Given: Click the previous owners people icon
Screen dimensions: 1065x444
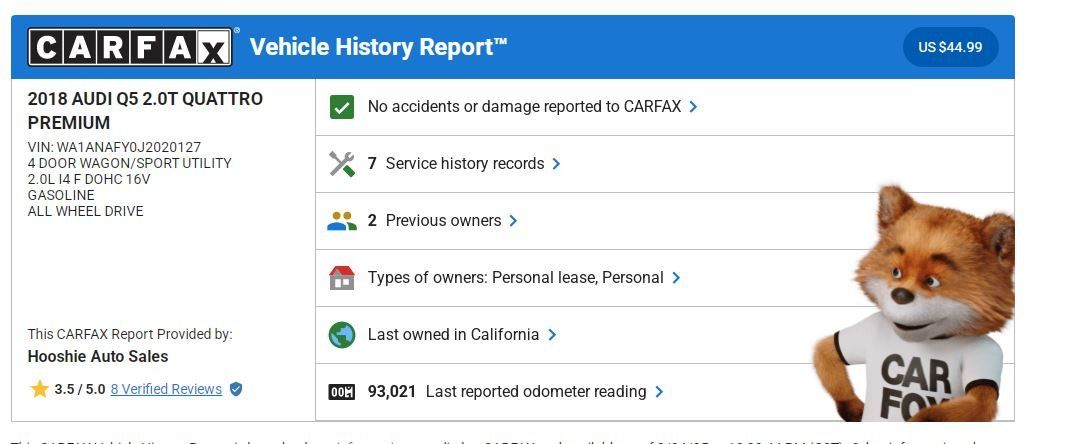Looking at the screenshot, I should 342,221.
